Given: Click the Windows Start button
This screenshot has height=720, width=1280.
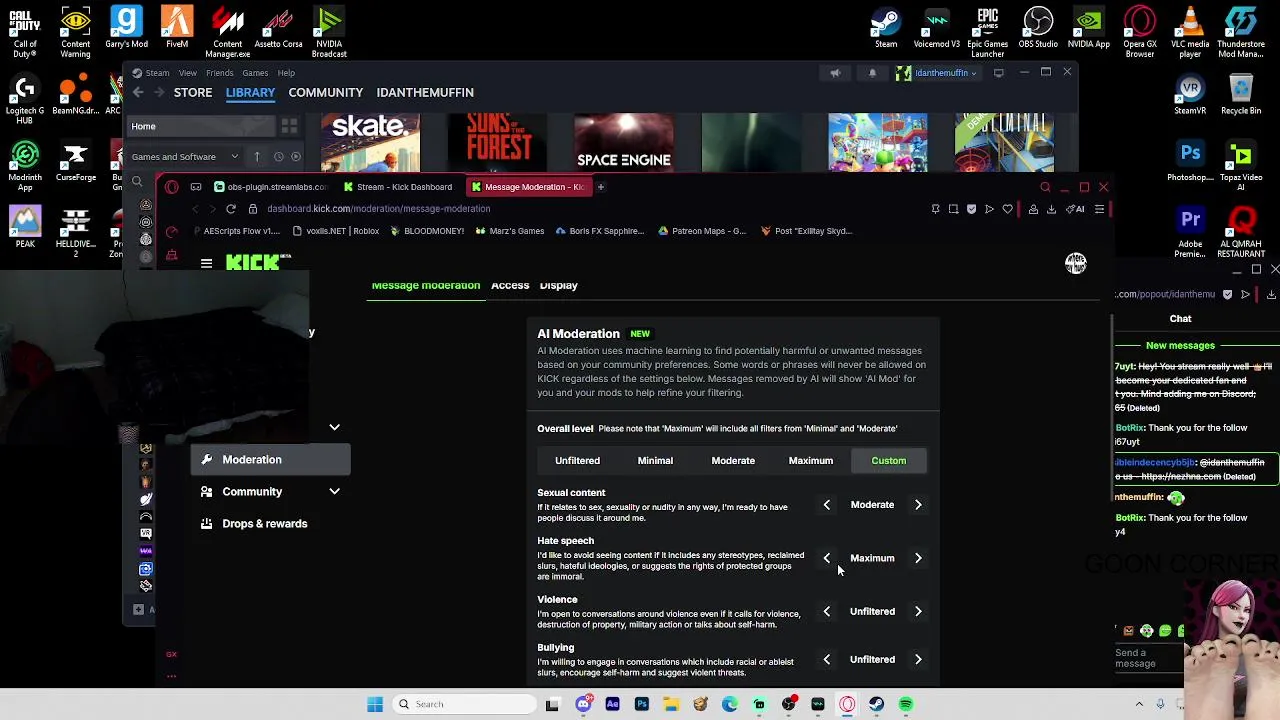Looking at the screenshot, I should click(375, 704).
